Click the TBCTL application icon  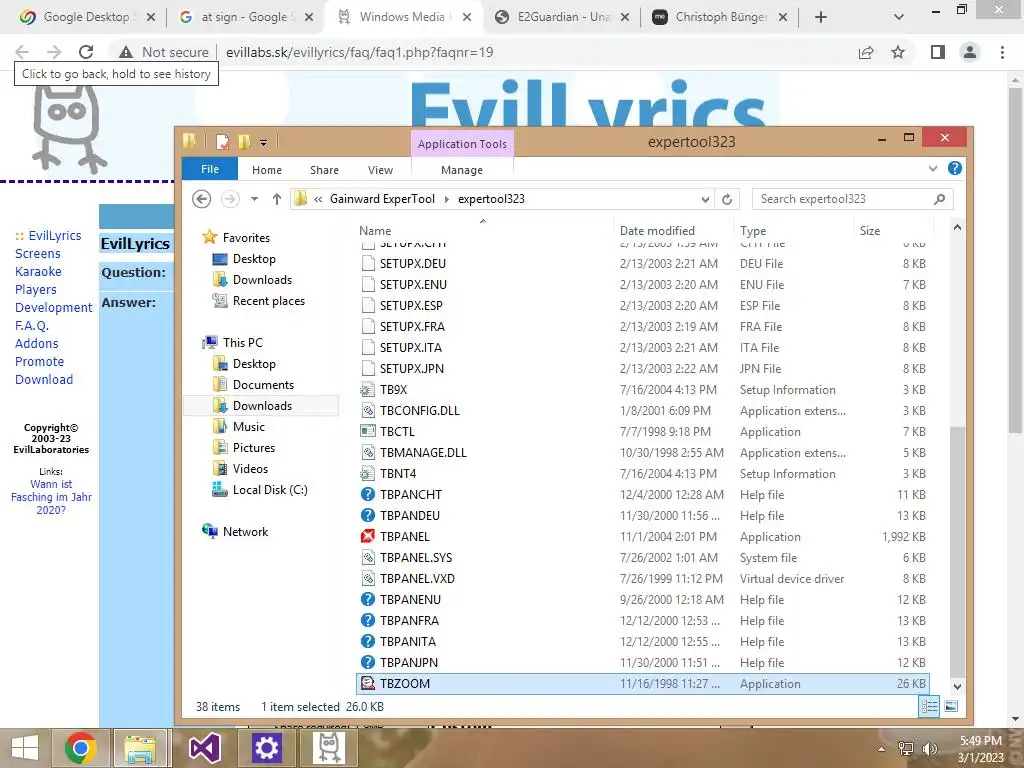368,431
